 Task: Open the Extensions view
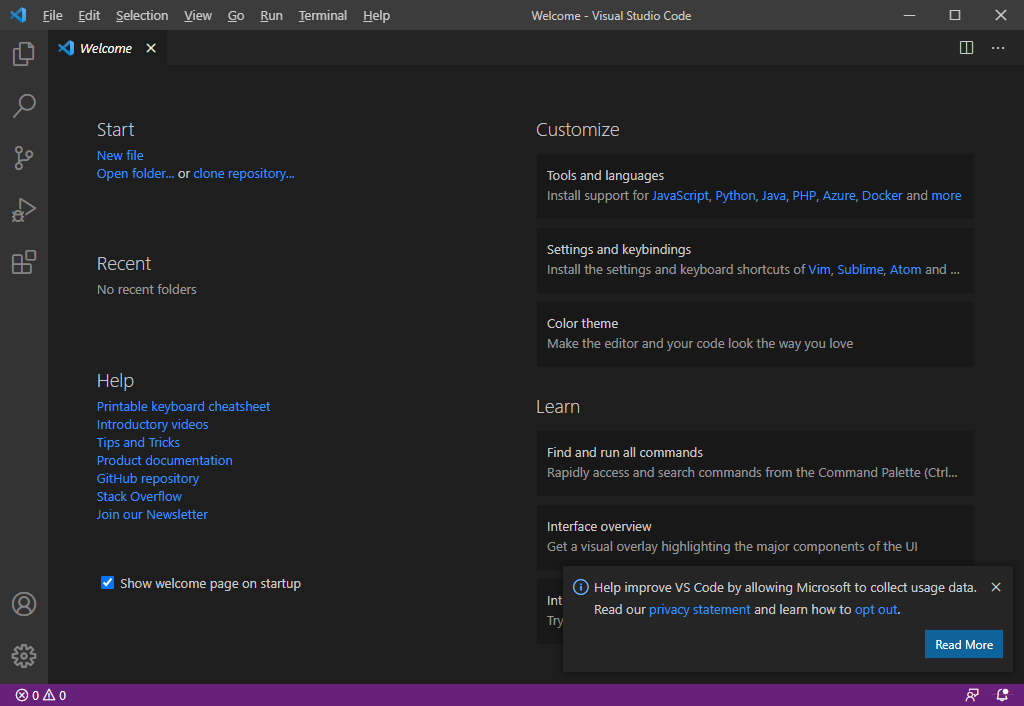(23, 261)
